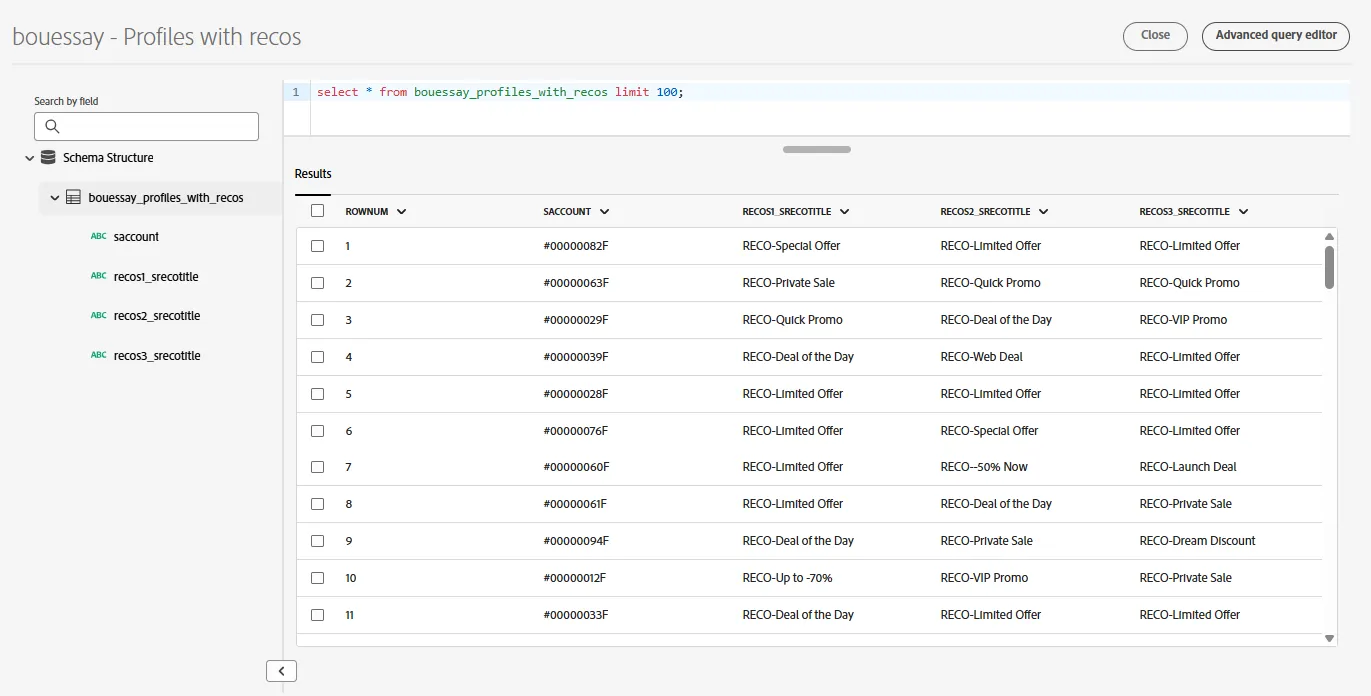The width and height of the screenshot is (1371, 696).
Task: Check the box for row 1
Action: 317,246
